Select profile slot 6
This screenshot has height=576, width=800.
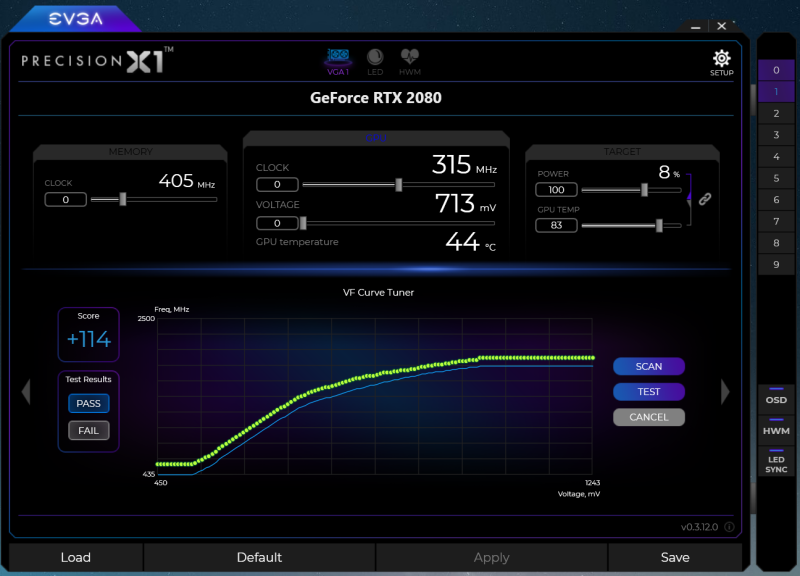coord(776,199)
